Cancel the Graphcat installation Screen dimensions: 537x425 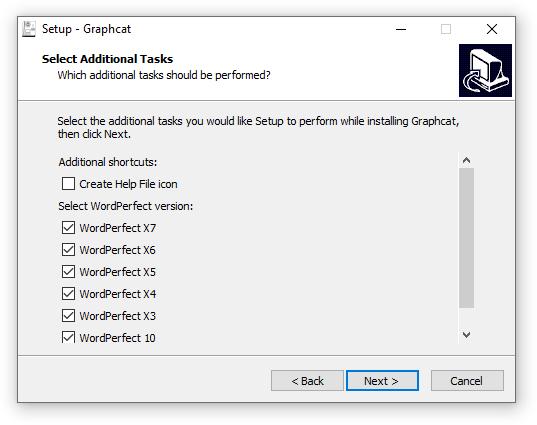pyautogui.click(x=467, y=380)
